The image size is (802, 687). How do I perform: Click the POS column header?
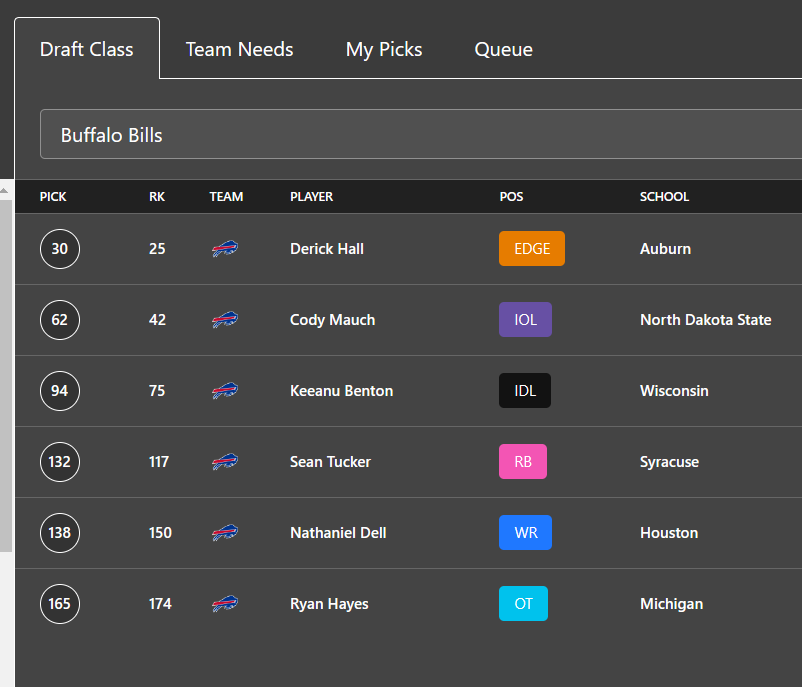click(511, 196)
